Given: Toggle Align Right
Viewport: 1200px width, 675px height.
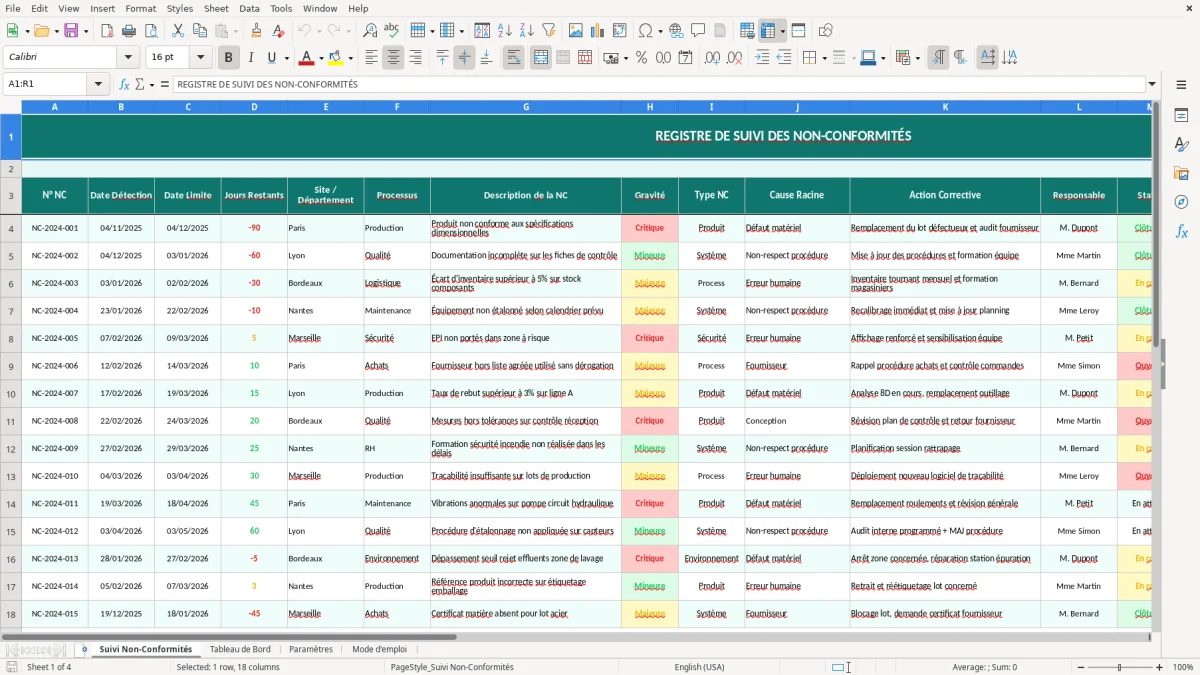Looking at the screenshot, I should pyautogui.click(x=415, y=58).
